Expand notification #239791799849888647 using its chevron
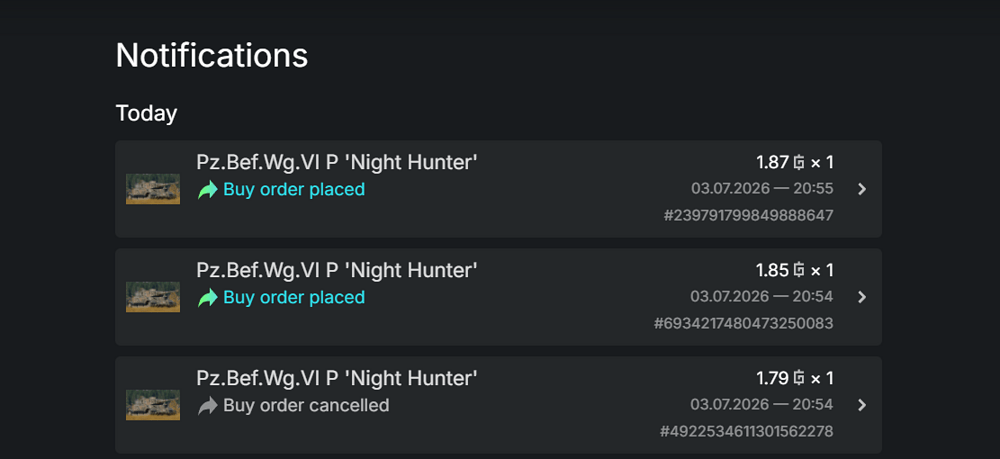The width and height of the screenshot is (1000, 459). coord(862,189)
